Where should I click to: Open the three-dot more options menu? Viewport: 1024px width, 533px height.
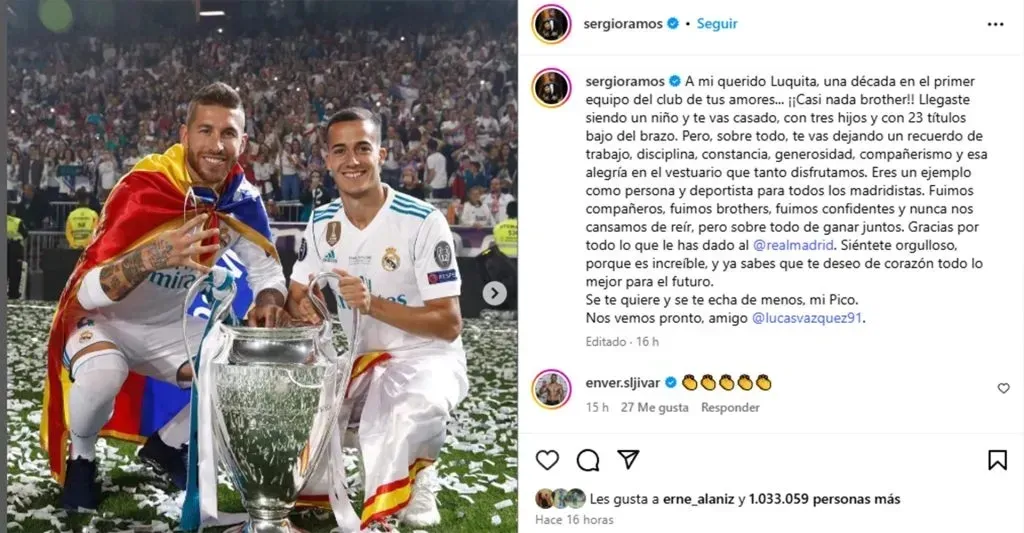tap(995, 24)
